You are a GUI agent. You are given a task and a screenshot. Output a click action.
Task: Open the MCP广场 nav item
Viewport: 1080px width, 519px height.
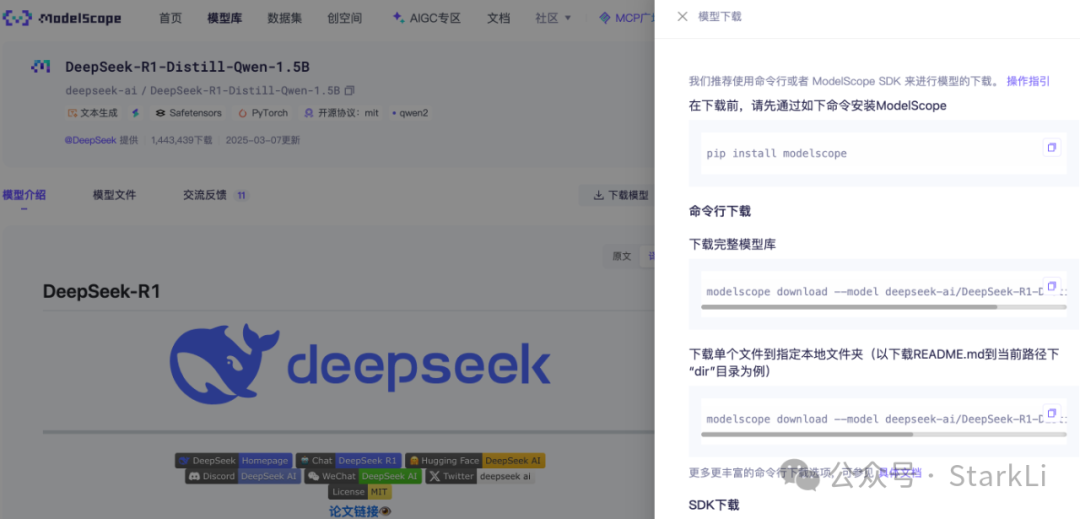[626, 19]
